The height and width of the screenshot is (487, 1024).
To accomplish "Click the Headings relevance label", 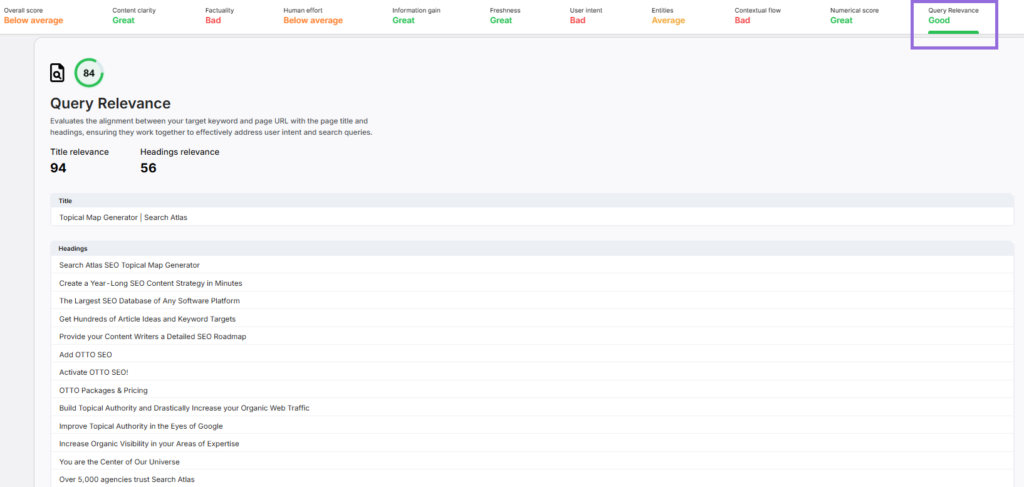I will (180, 152).
